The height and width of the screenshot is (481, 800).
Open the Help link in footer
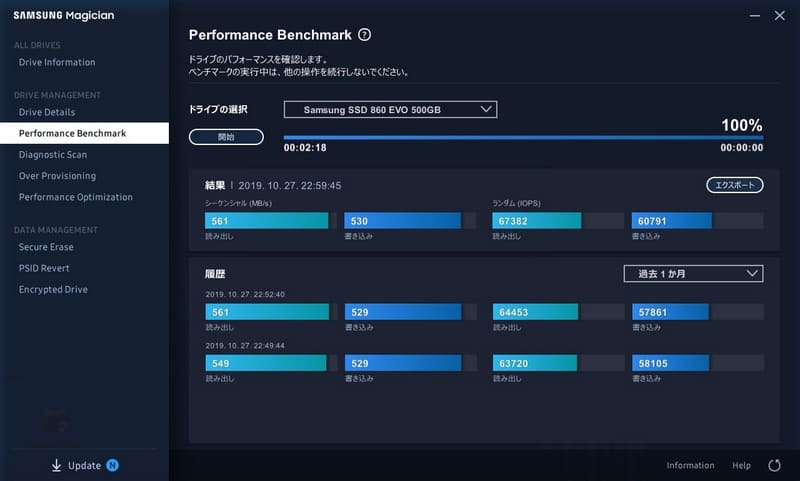click(741, 465)
